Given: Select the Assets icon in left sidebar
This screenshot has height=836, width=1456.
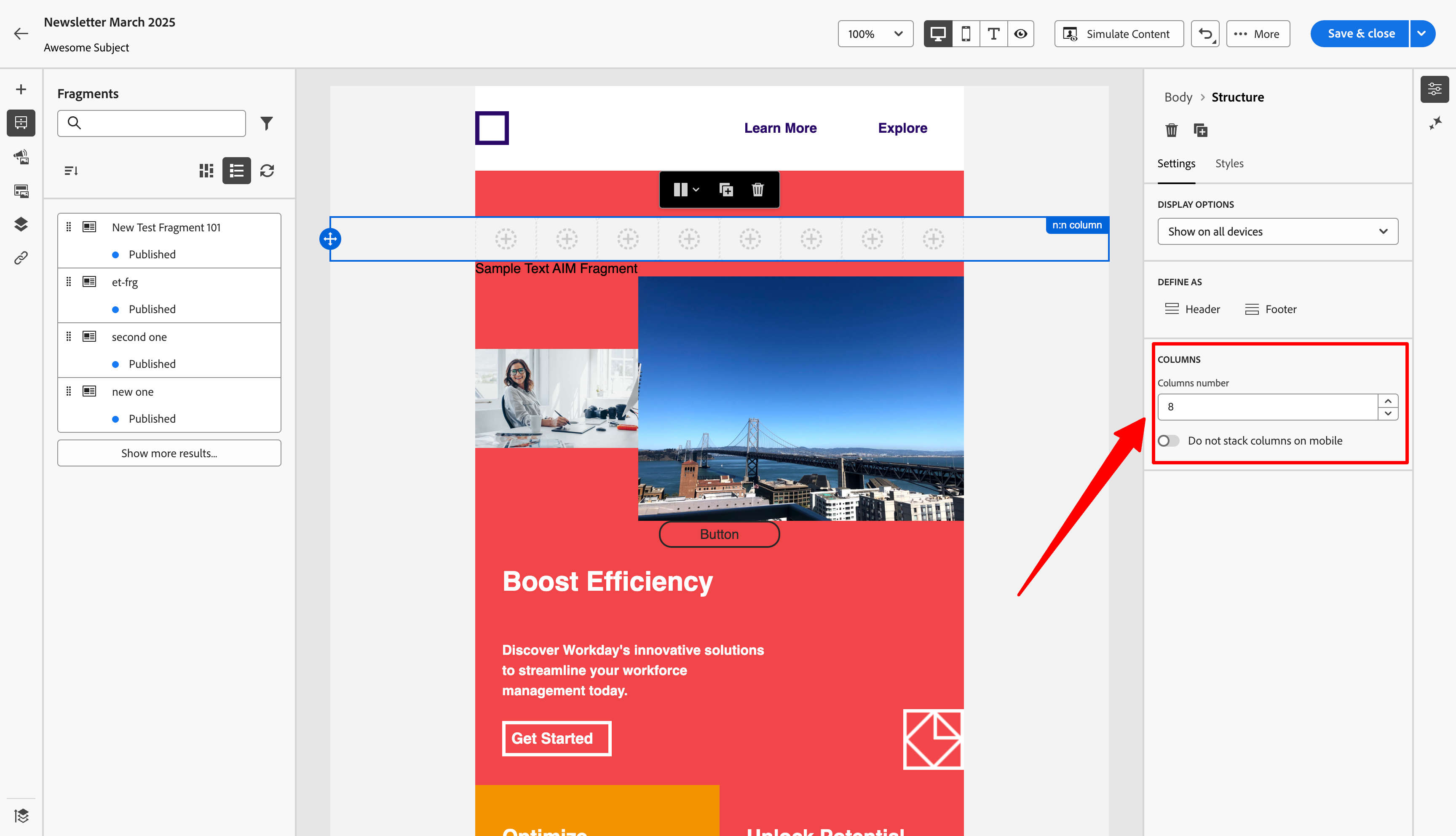Looking at the screenshot, I should click(x=21, y=157).
